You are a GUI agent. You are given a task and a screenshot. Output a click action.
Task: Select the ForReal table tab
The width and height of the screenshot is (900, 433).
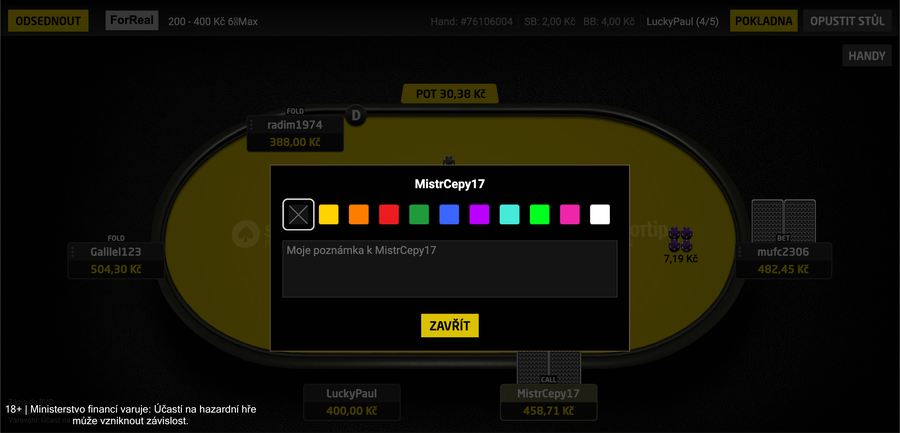click(x=132, y=21)
